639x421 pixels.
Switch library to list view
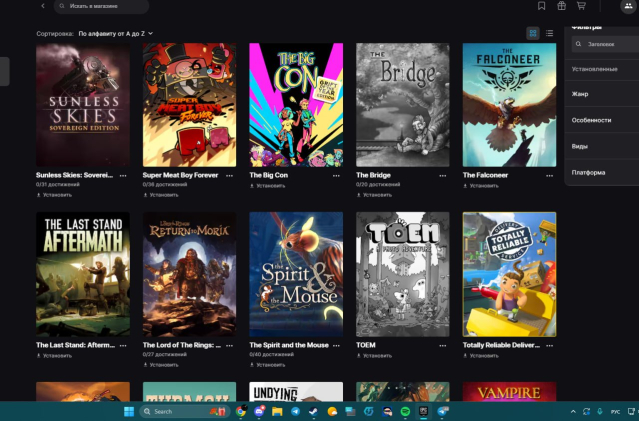[x=549, y=33]
